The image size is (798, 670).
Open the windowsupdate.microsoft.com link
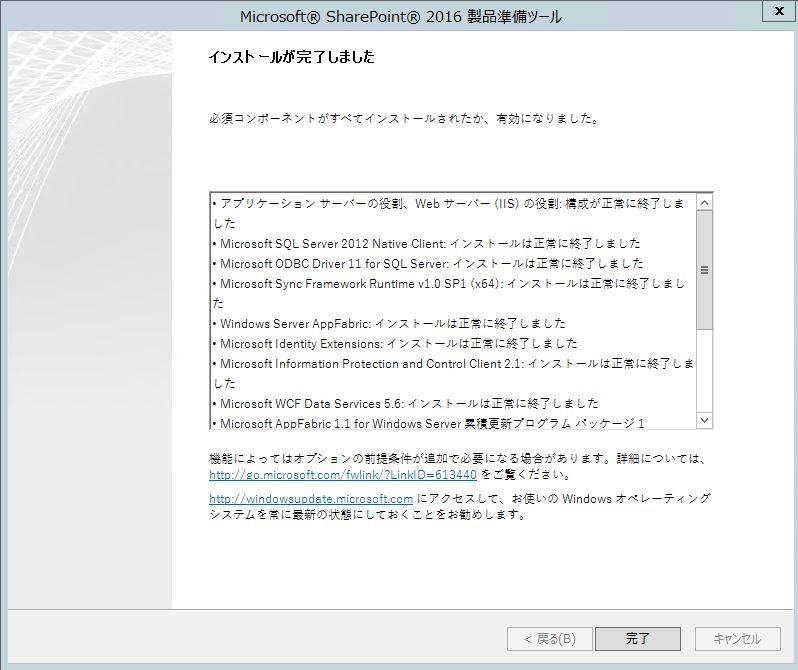click(x=311, y=499)
